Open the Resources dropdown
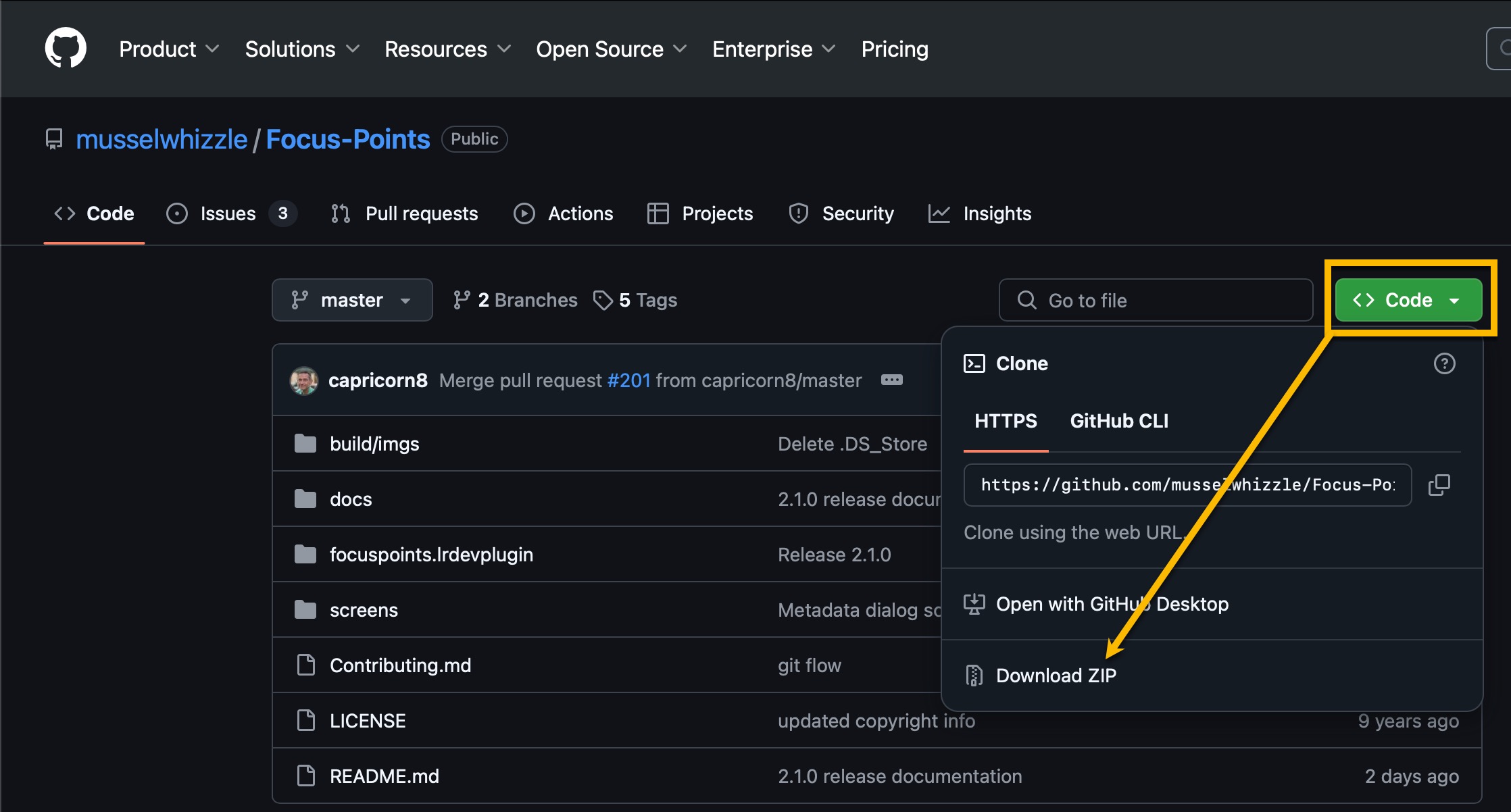This screenshot has width=1511, height=812. 447,49
